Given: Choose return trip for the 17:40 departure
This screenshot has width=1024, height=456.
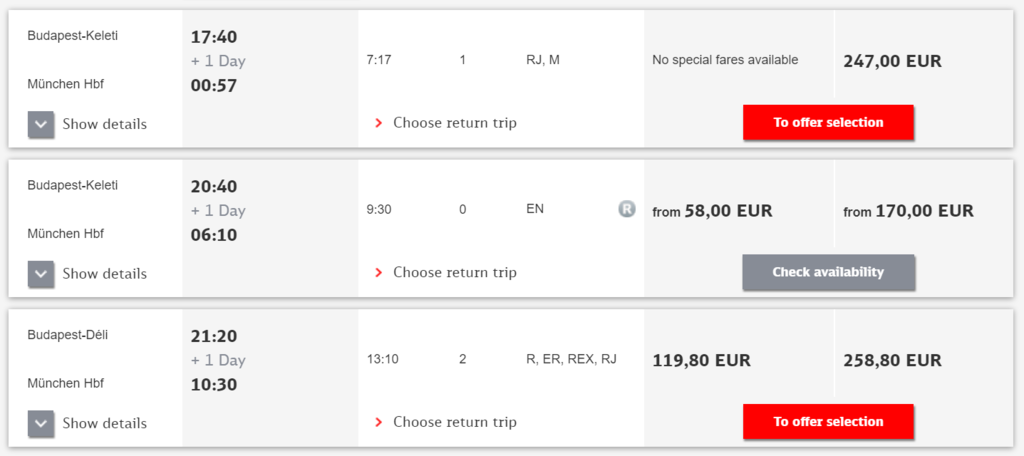Looking at the screenshot, I should (454, 123).
